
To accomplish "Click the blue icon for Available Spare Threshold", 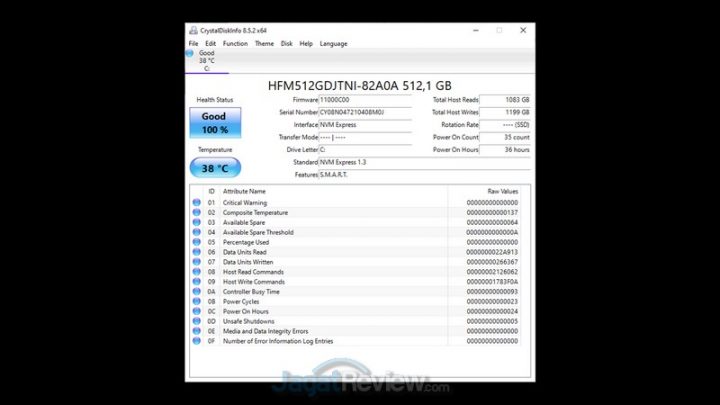I will (197, 232).
